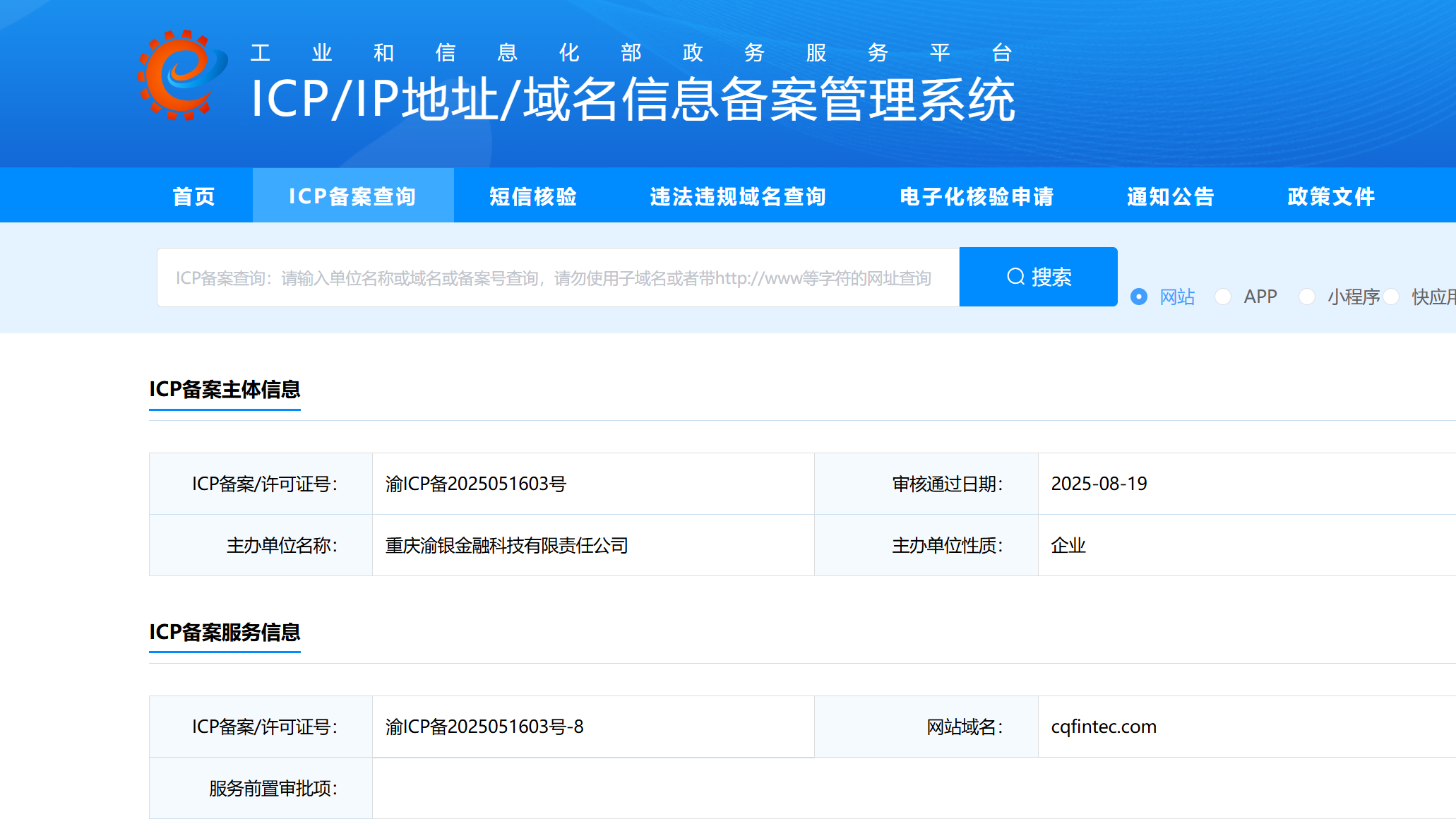
Task: Open the 通知公告 tab
Action: click(1170, 196)
